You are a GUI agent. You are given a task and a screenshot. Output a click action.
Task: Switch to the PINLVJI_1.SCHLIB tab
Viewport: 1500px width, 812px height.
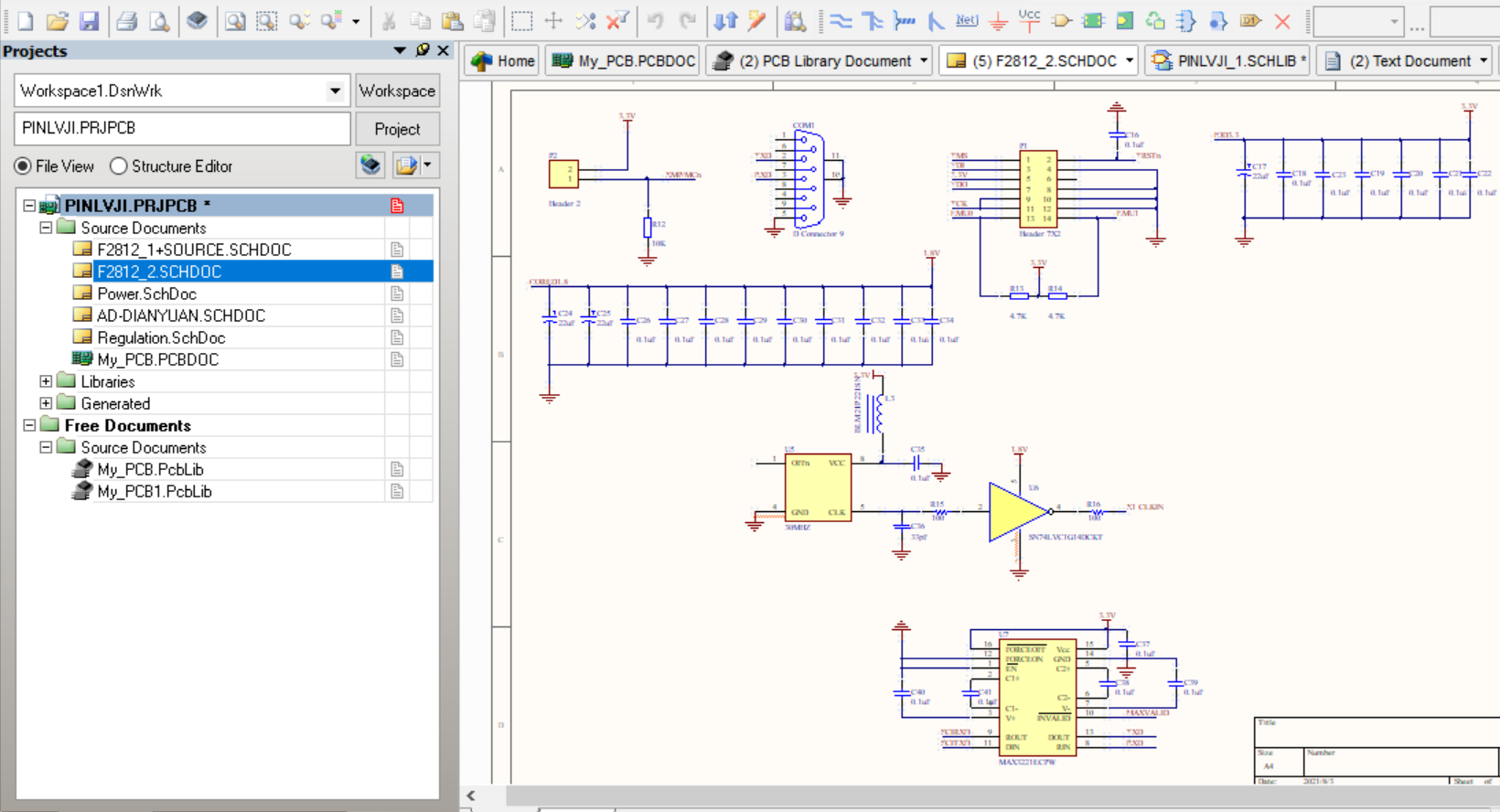[x=1228, y=61]
